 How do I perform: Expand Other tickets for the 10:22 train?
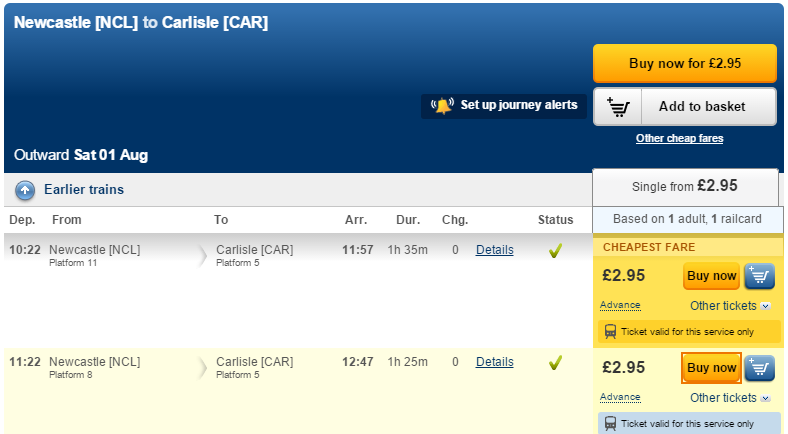click(730, 306)
